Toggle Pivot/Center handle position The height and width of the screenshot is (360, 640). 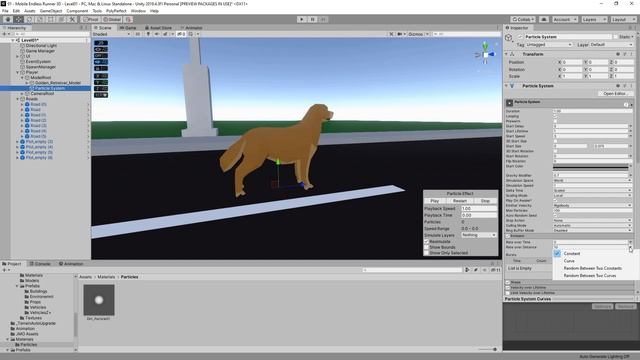click(x=91, y=19)
